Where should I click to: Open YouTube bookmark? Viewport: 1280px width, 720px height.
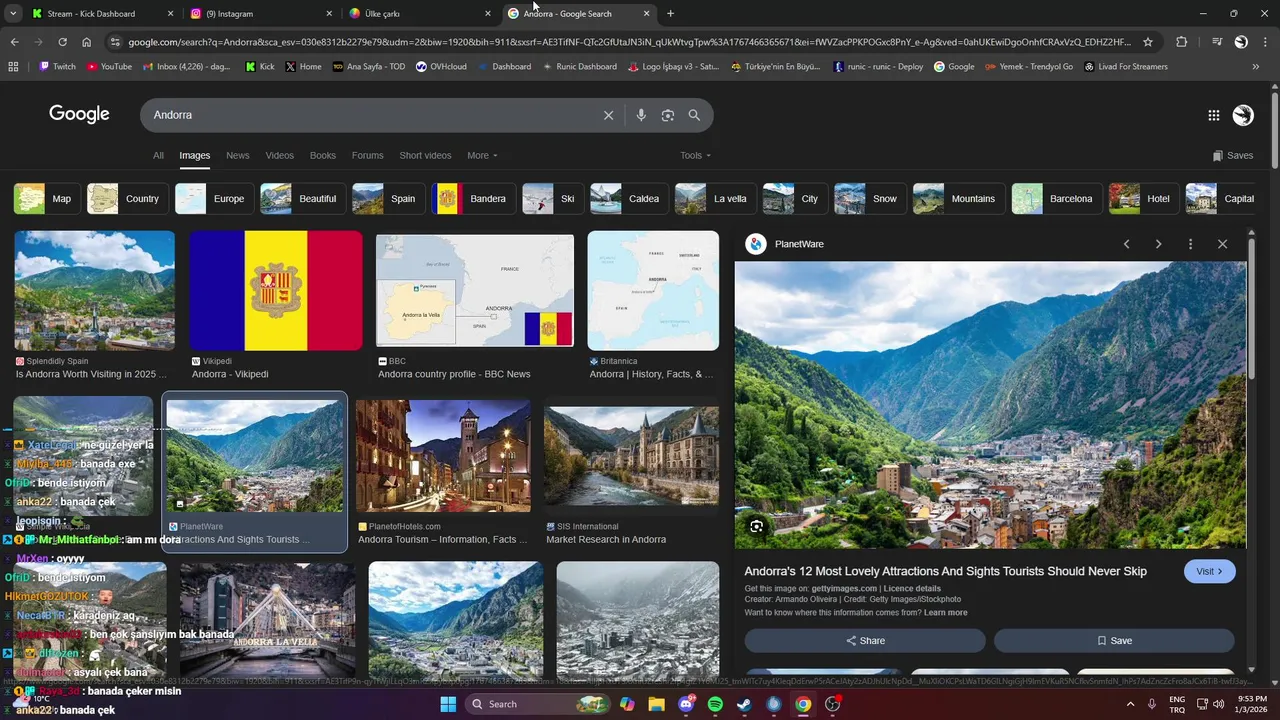tap(109, 67)
